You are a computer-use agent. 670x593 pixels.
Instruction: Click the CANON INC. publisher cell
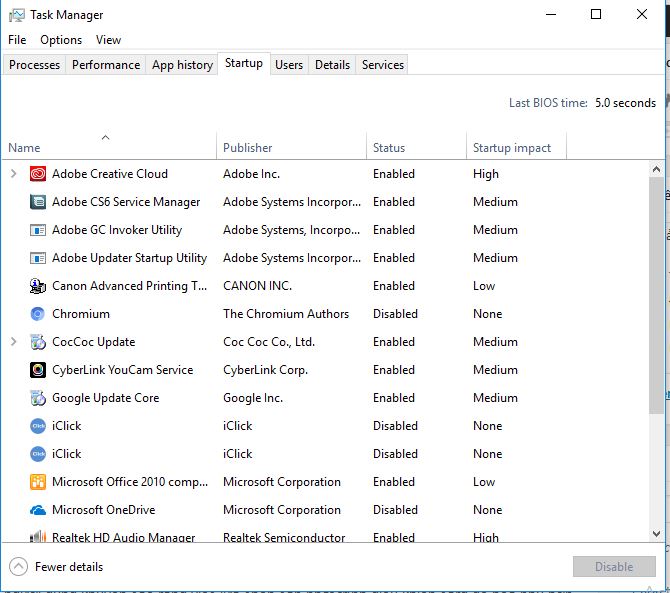pos(257,286)
